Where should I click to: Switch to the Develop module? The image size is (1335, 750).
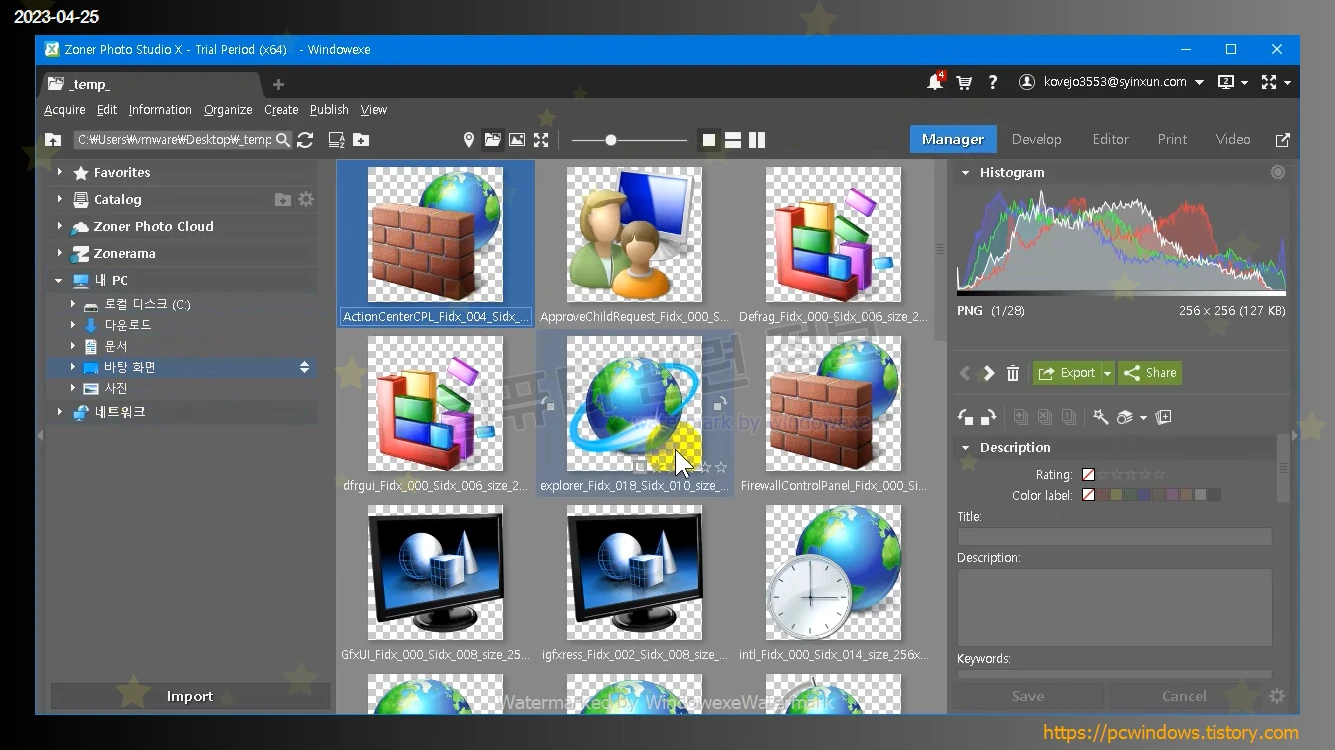pyautogui.click(x=1036, y=140)
